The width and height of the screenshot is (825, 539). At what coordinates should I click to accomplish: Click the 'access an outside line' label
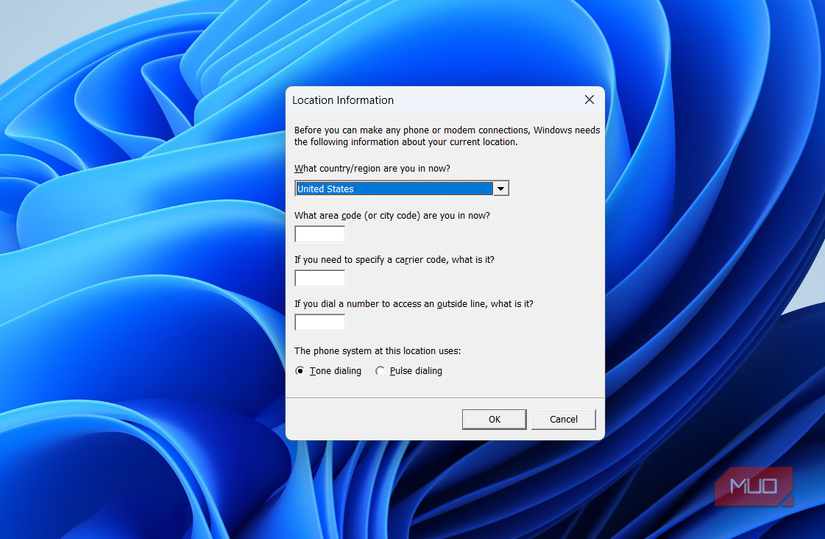[x=414, y=304]
